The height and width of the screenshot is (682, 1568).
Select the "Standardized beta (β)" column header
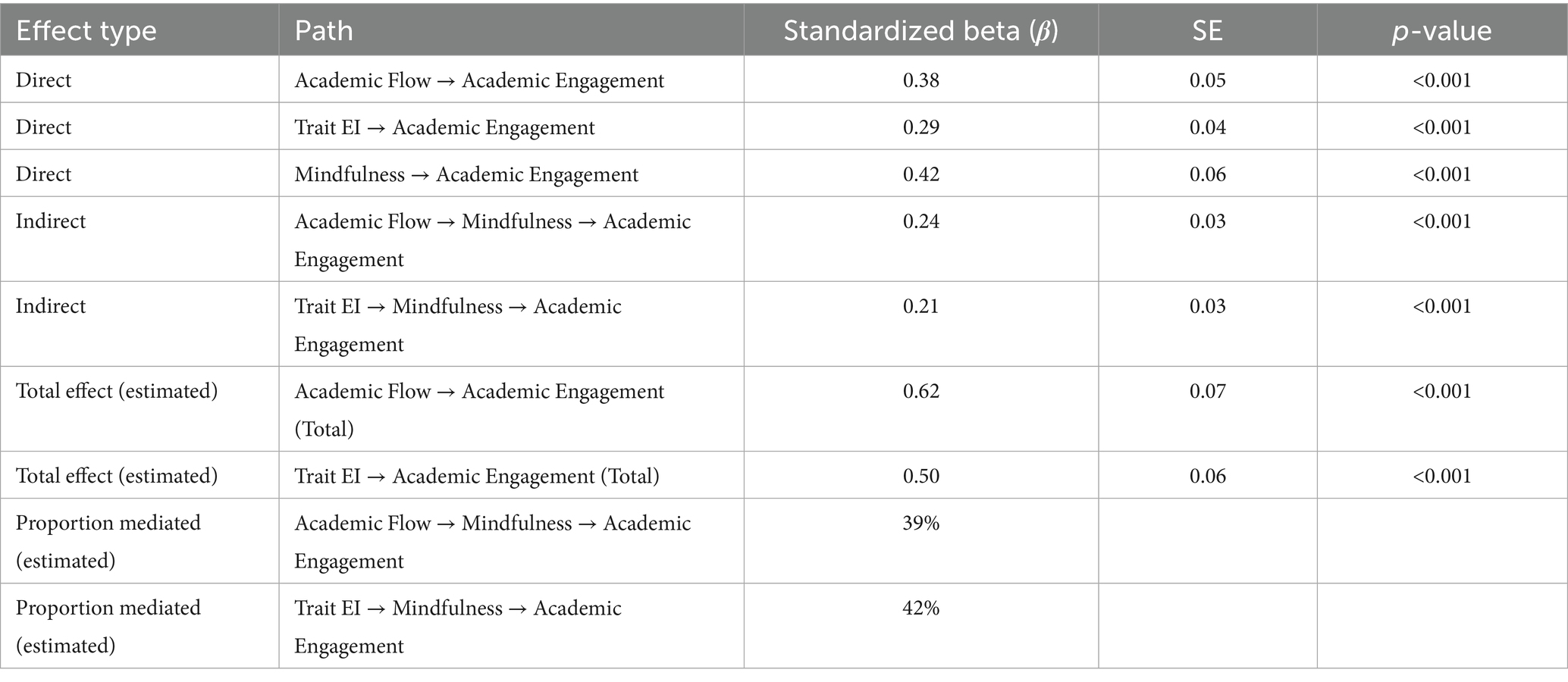pyautogui.click(x=920, y=31)
